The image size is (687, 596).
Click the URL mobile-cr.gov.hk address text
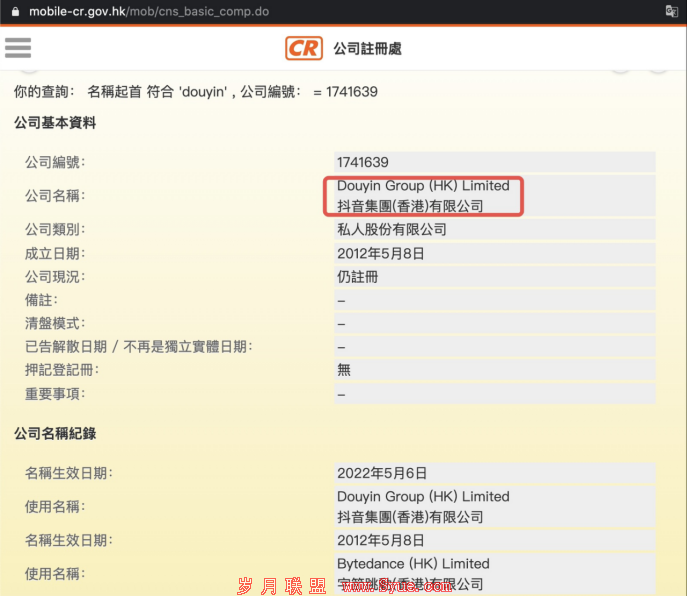[149, 11]
